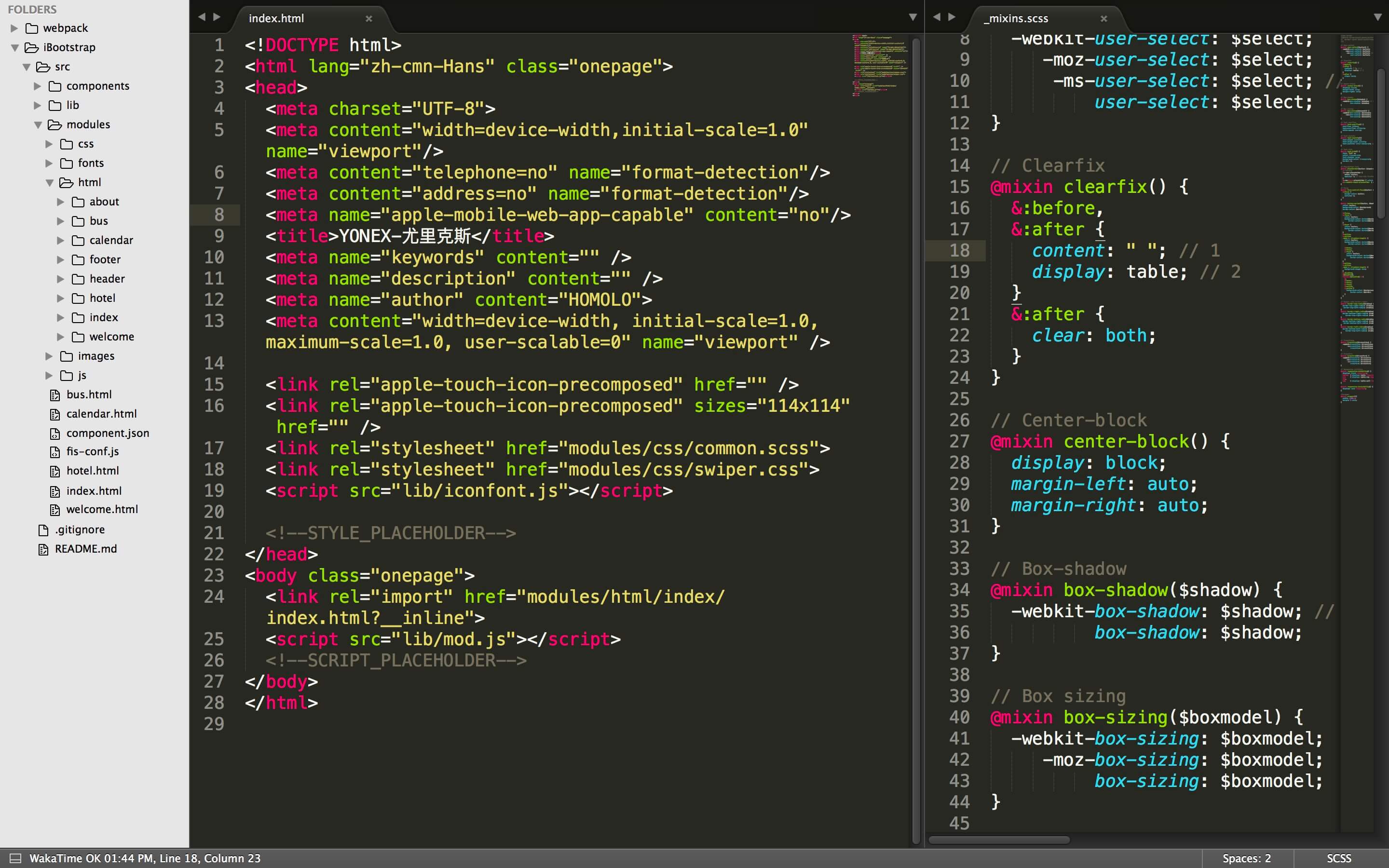The image size is (1389, 868).
Task: Collapse the html folder
Action: pyautogui.click(x=49, y=183)
